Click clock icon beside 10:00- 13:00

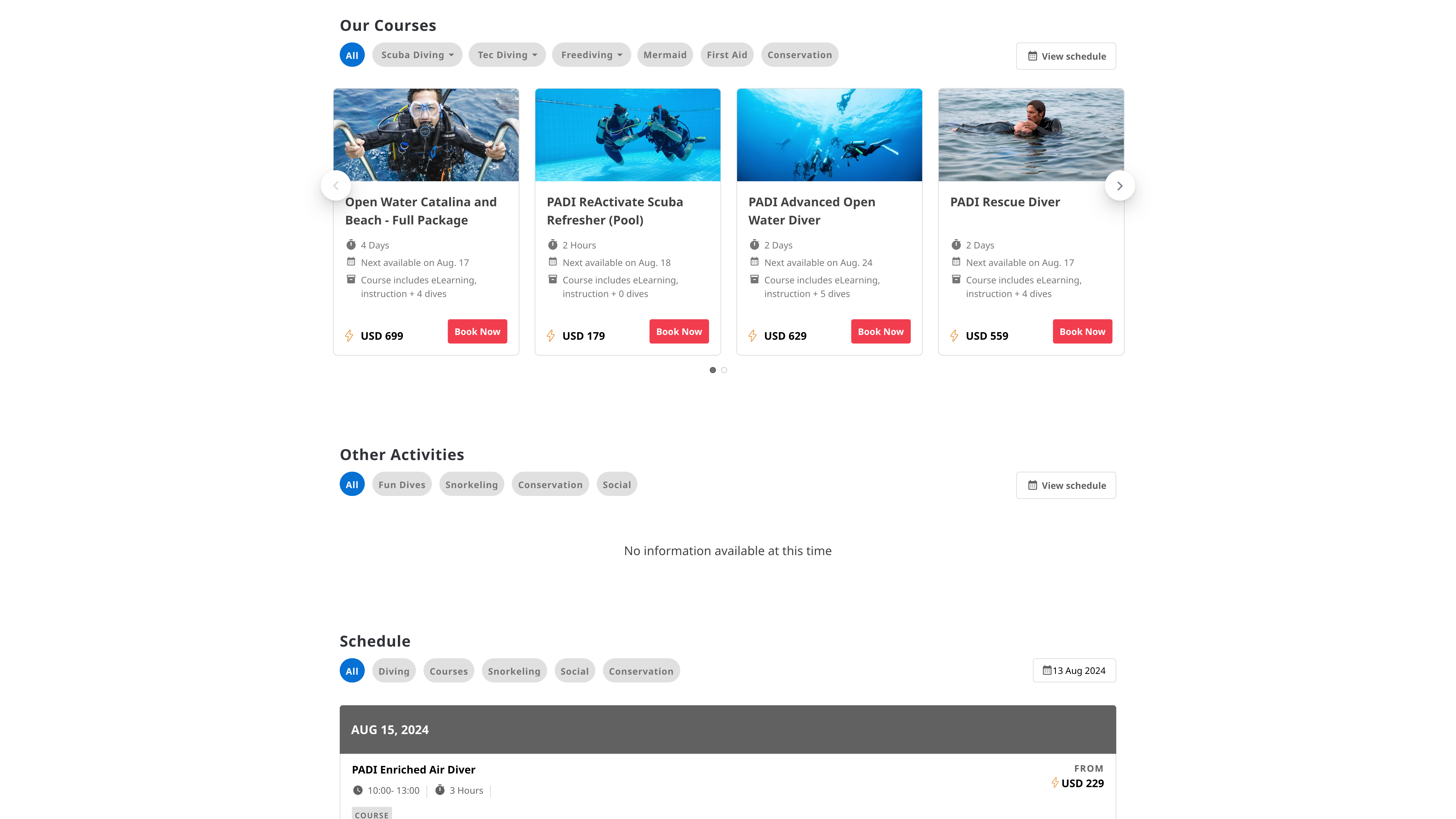click(358, 790)
